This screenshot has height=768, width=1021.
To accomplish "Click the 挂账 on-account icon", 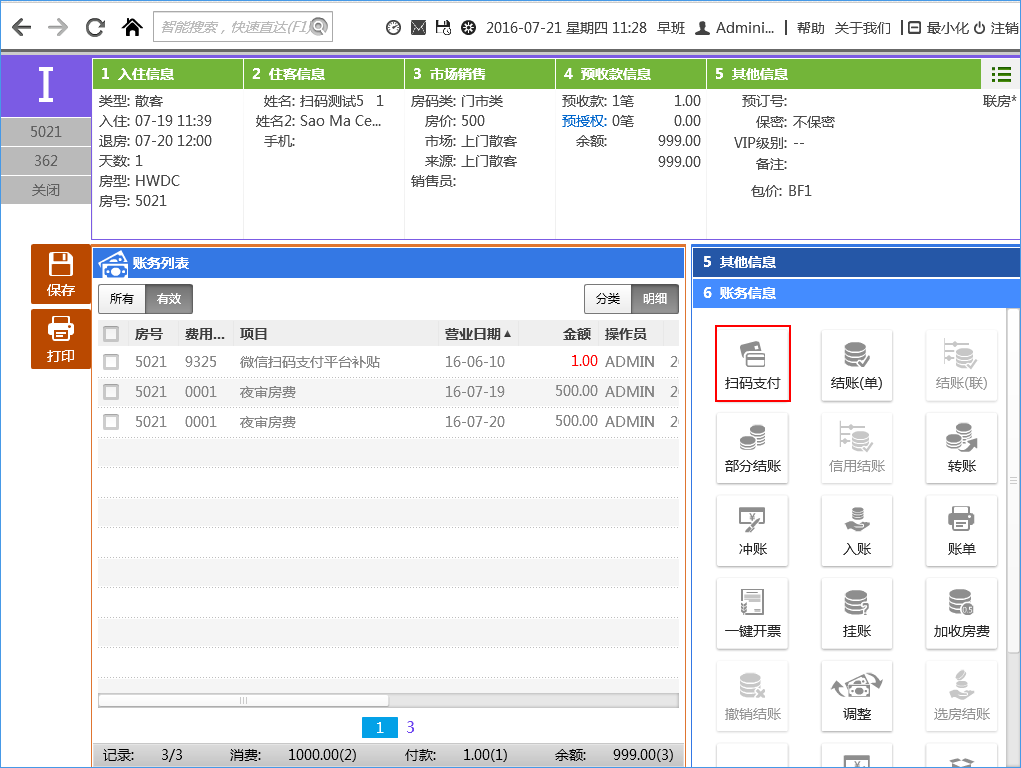I will tap(857, 613).
